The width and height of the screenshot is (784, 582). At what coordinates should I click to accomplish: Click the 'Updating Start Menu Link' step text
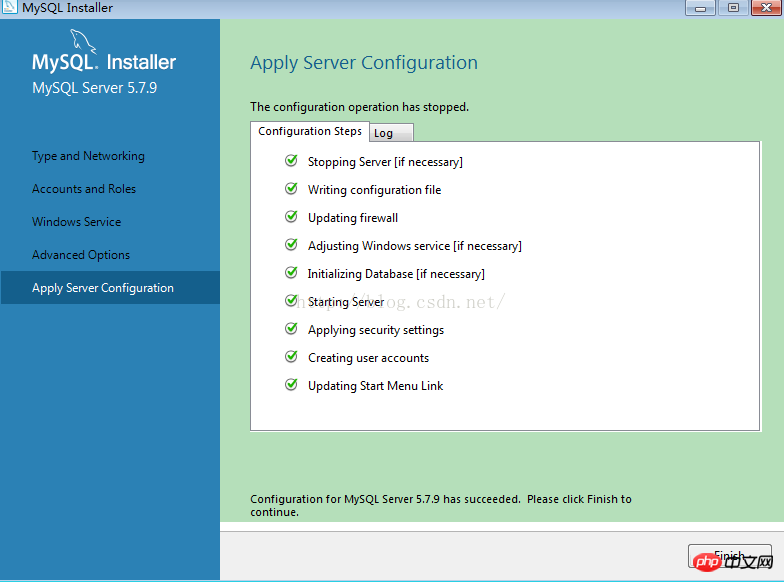click(376, 386)
